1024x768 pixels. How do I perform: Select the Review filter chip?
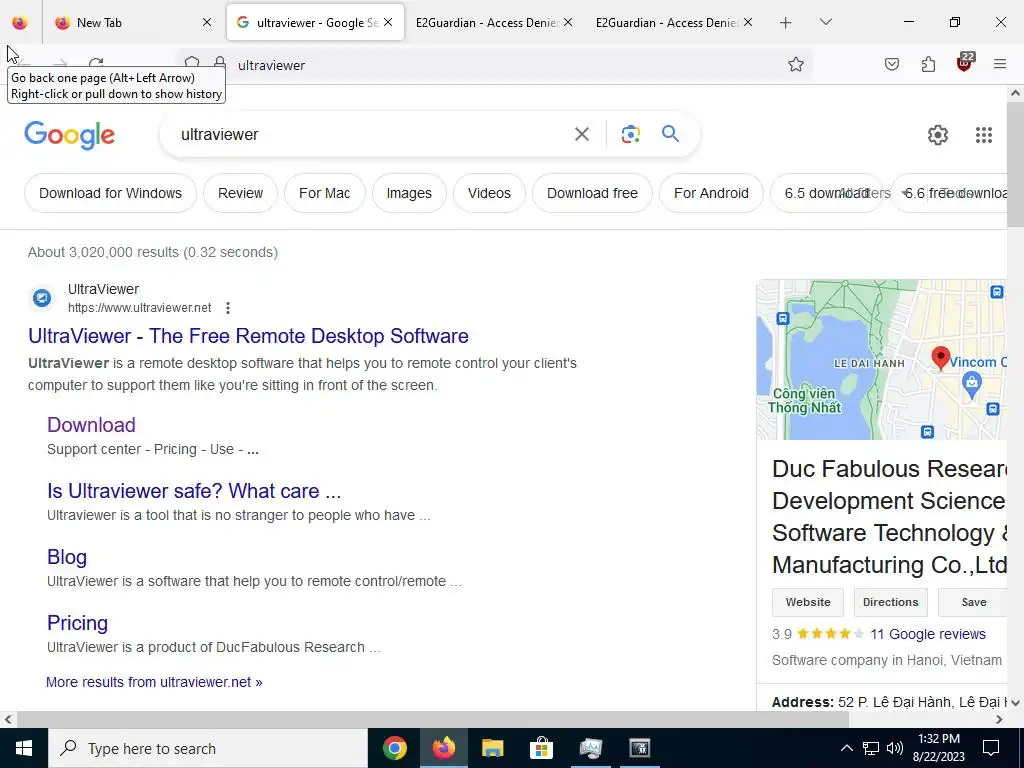pos(240,193)
